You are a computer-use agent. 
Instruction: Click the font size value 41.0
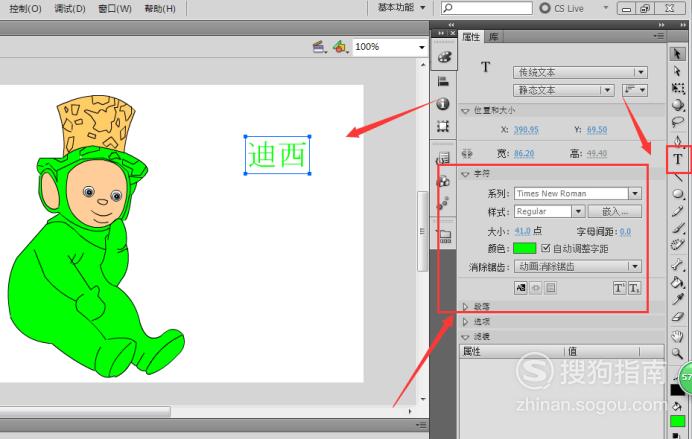coord(523,231)
